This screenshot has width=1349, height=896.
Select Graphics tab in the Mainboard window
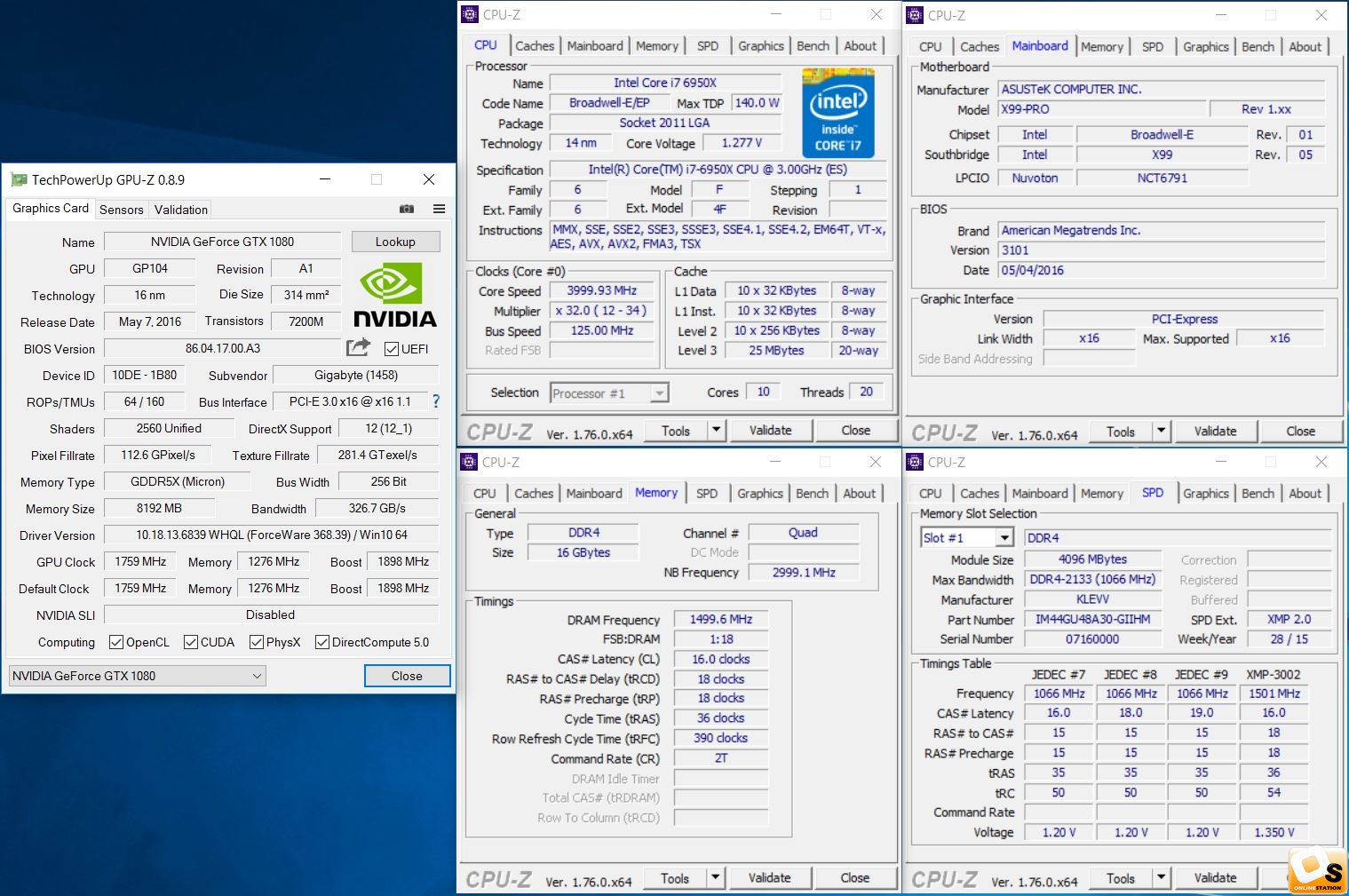coord(1205,47)
